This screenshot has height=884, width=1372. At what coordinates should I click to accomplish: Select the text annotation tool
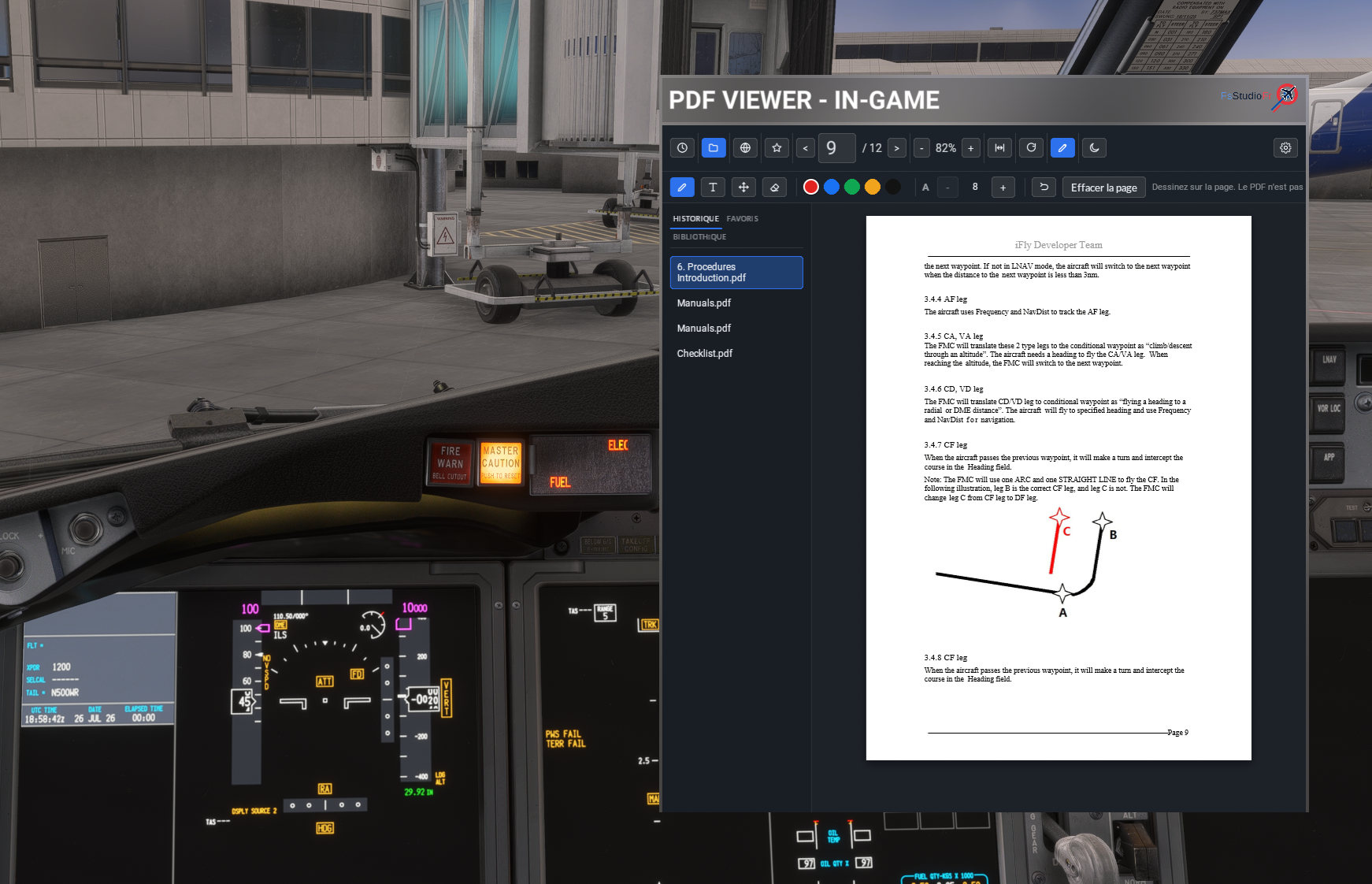(x=713, y=188)
